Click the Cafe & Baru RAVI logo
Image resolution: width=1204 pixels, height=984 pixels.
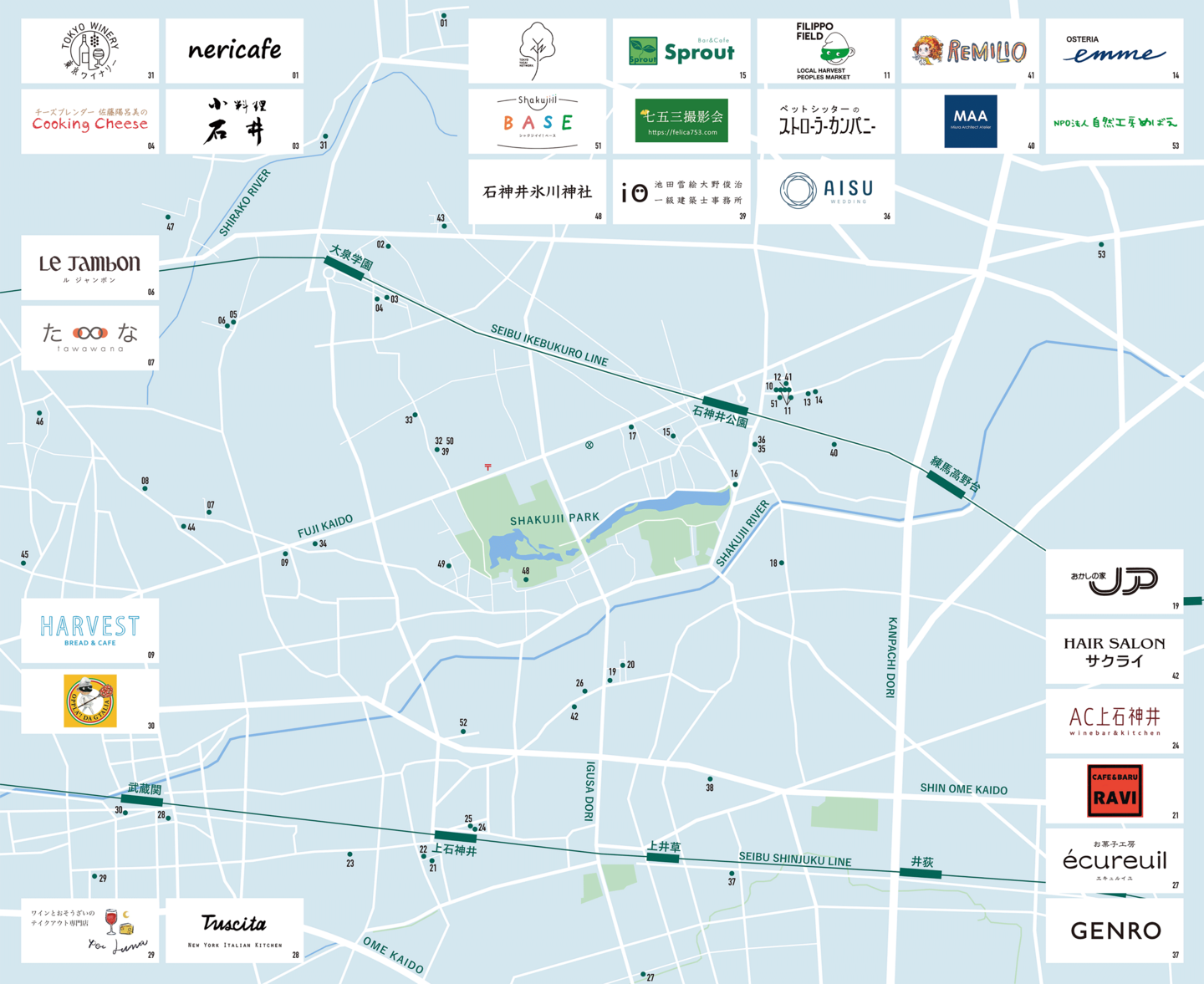[x=1115, y=790]
